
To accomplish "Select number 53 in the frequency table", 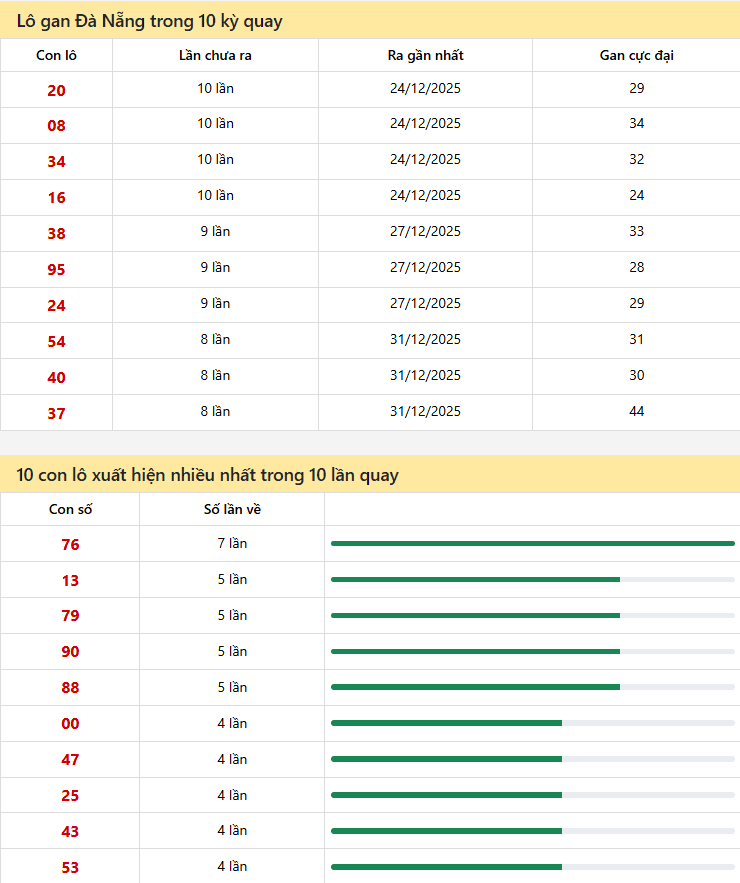I will (x=70, y=868).
